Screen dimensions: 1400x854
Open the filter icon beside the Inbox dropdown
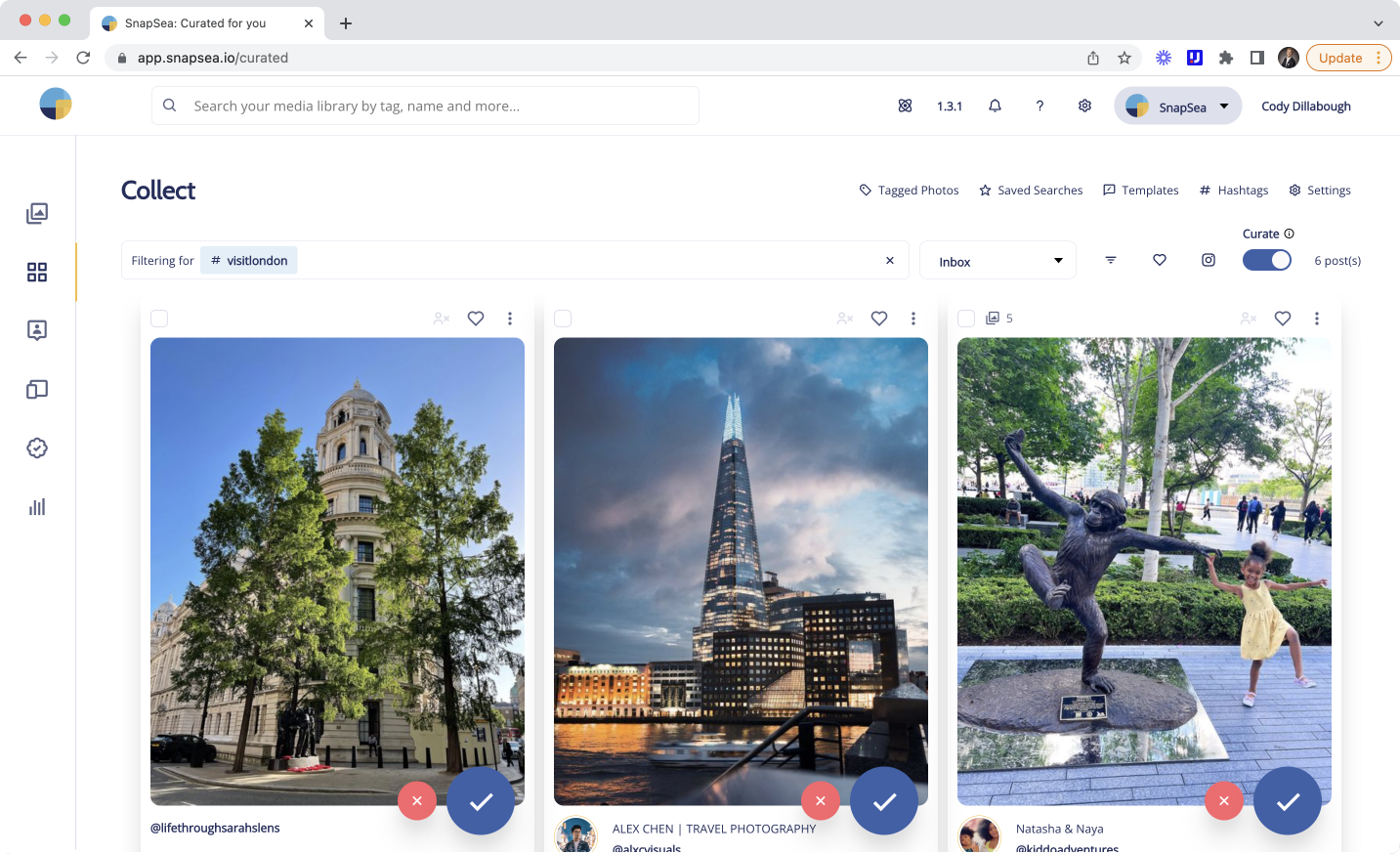1110,260
